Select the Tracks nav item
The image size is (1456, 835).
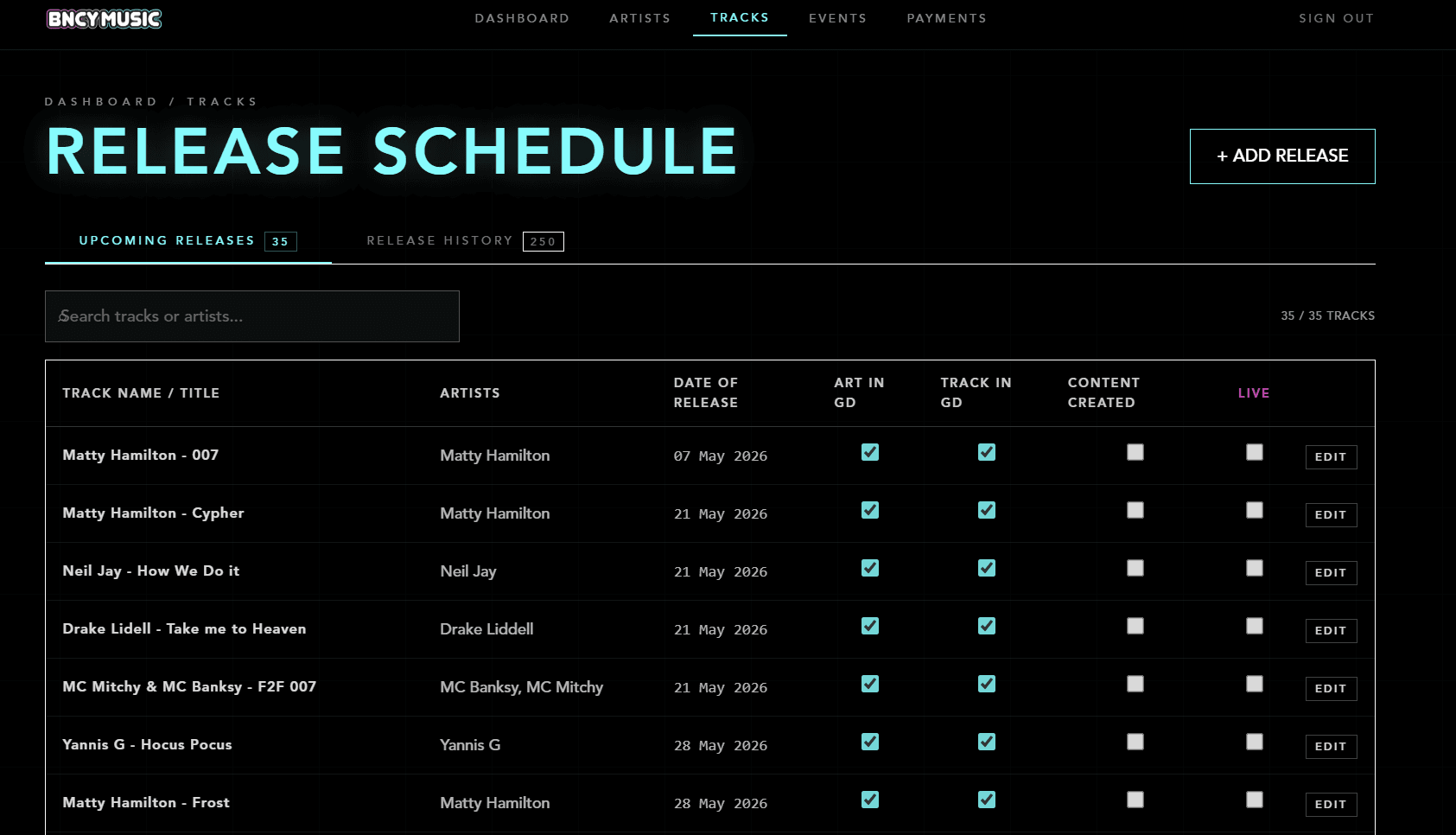pyautogui.click(x=740, y=17)
